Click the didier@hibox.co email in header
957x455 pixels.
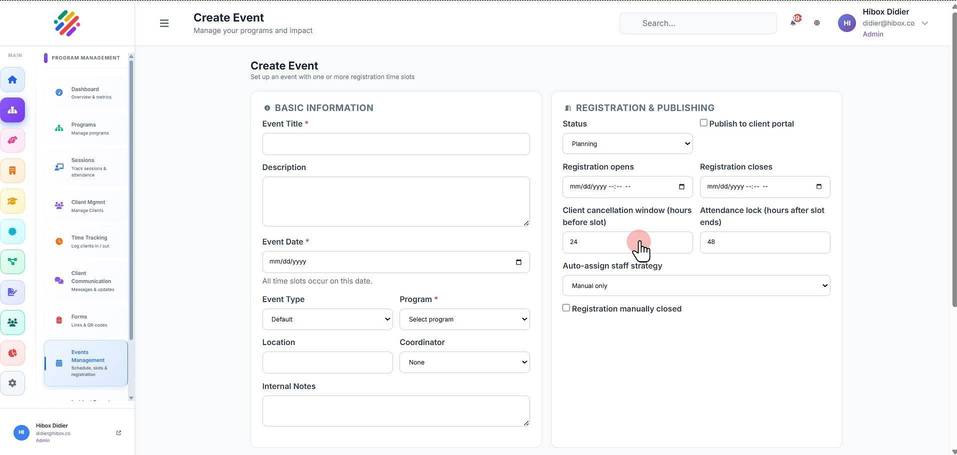click(888, 23)
